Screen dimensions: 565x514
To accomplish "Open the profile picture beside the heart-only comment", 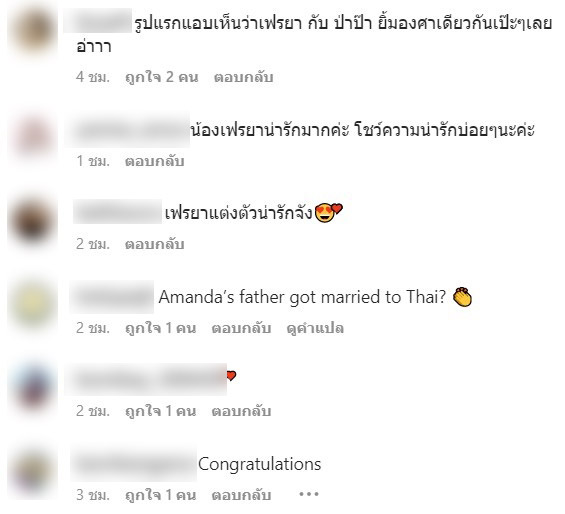I will (32, 388).
